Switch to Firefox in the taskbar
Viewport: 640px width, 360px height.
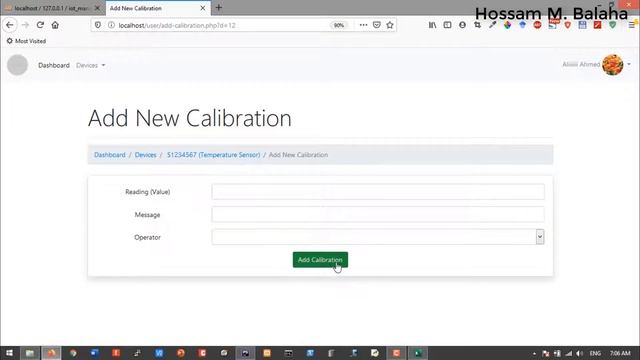tap(51, 353)
